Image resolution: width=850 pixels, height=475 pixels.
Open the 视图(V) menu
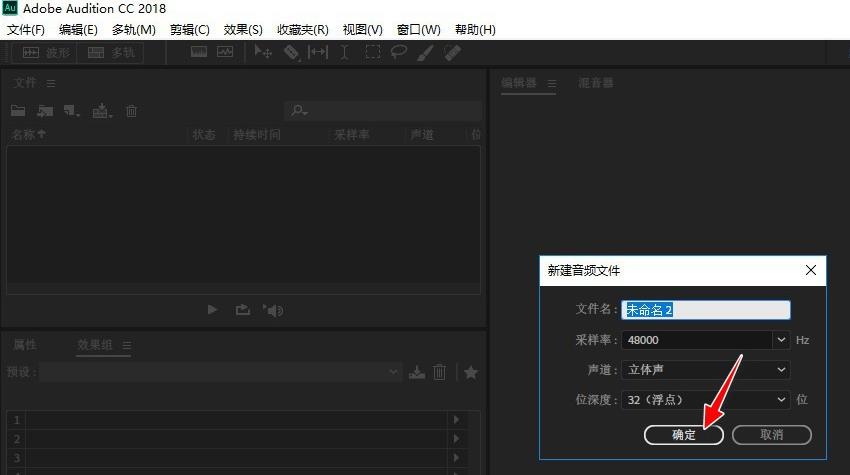tap(363, 29)
